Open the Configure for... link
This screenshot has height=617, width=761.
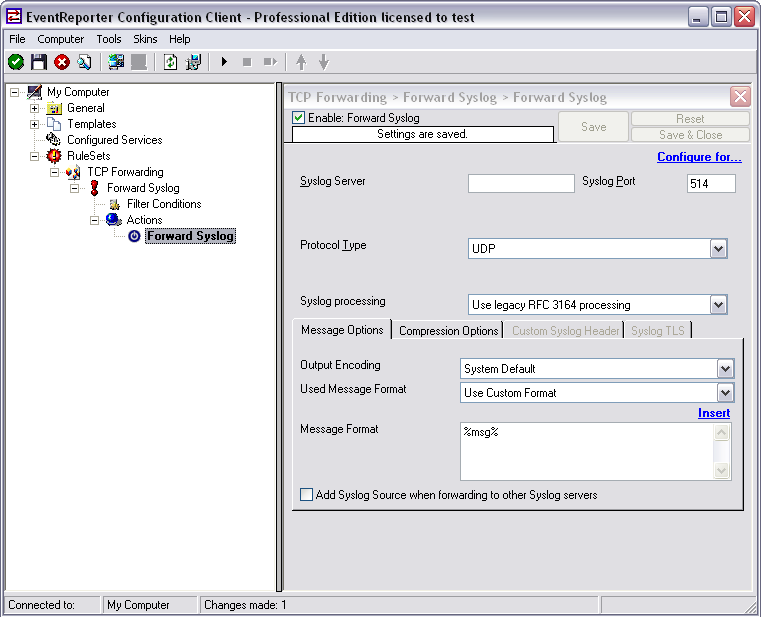click(x=699, y=157)
